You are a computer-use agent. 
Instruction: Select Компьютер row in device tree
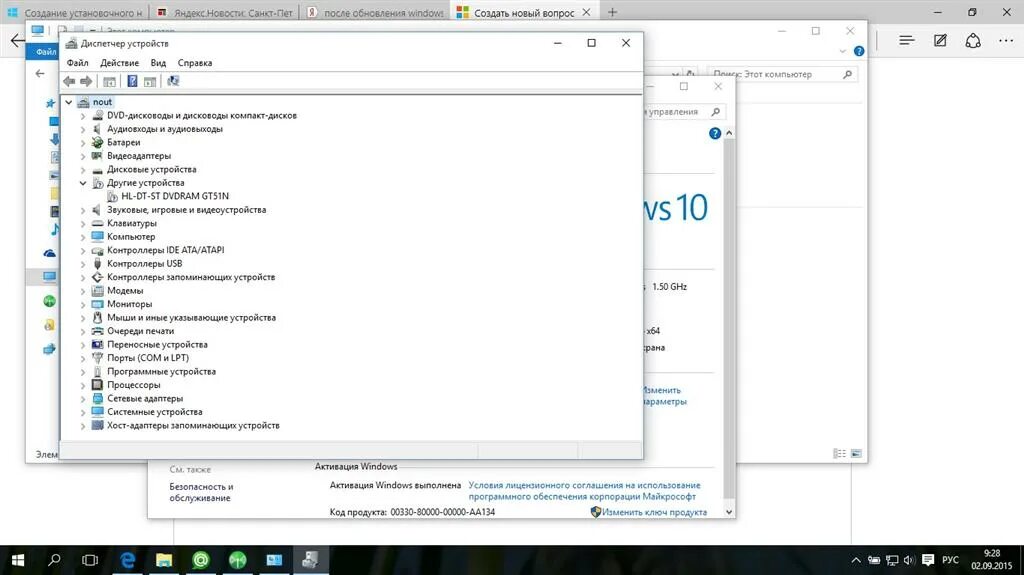[x=131, y=237]
